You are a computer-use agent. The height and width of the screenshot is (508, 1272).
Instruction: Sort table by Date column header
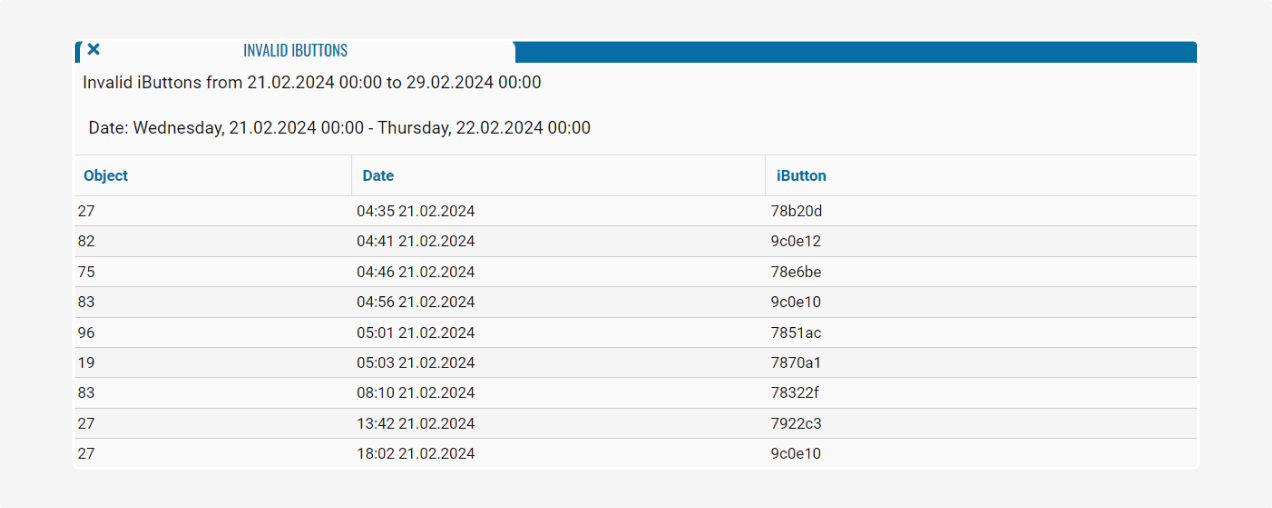[378, 176]
